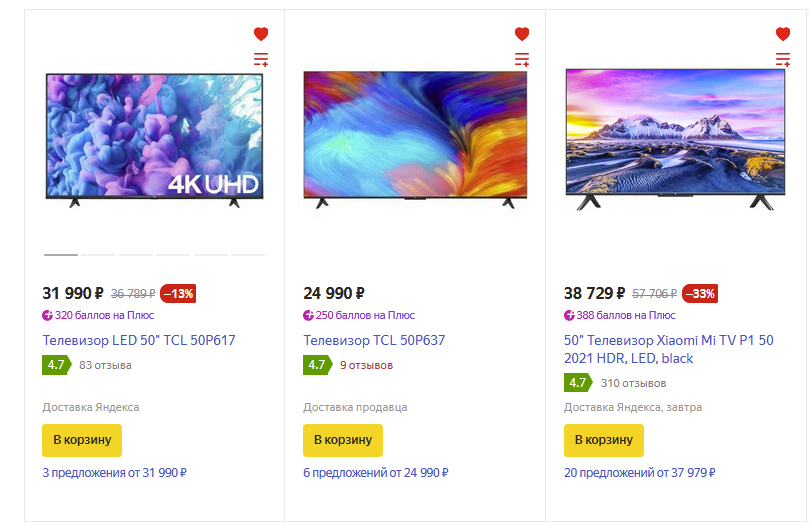Click Plus icon beside 388 баллов

point(570,315)
